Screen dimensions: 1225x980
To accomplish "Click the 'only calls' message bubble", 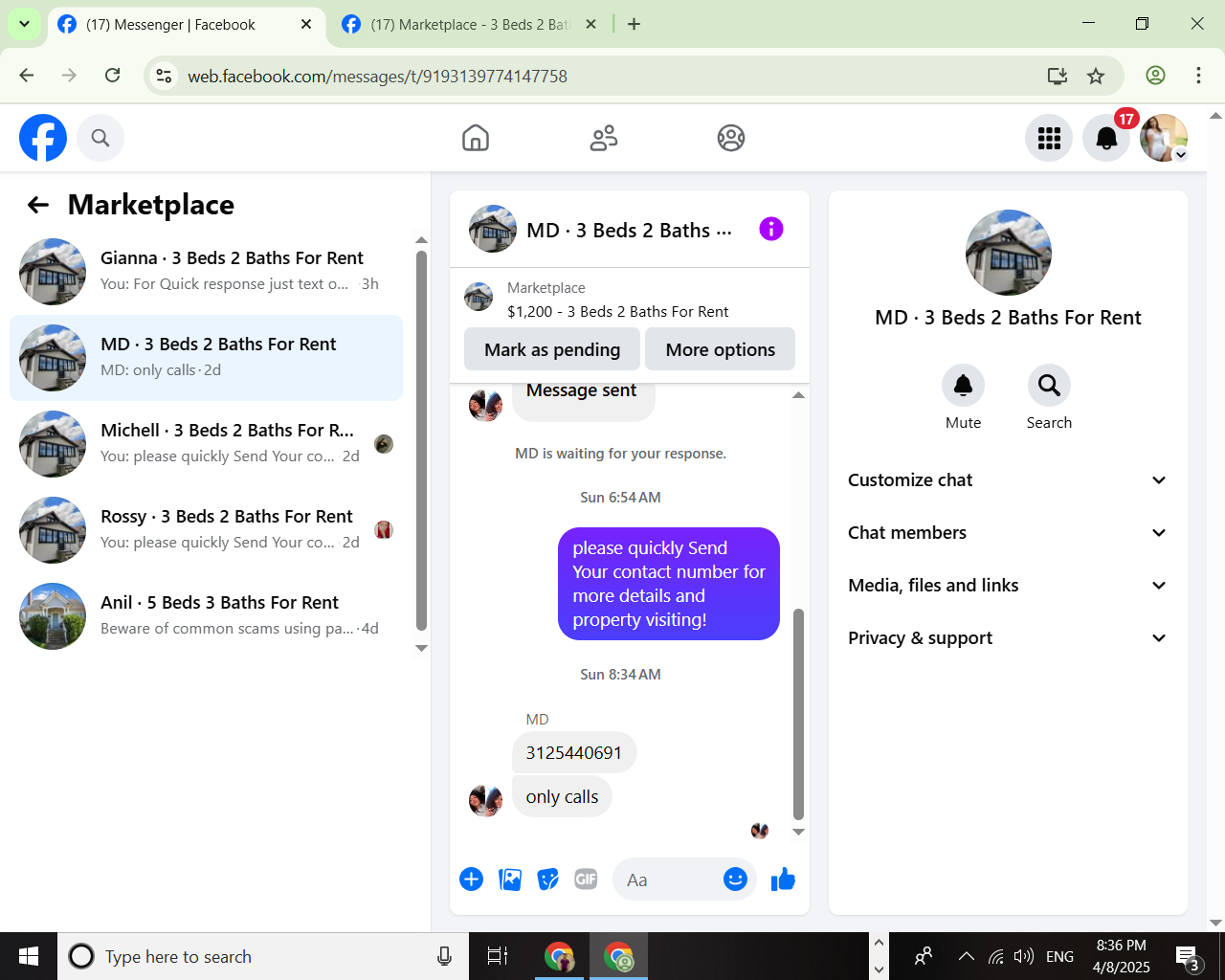I will pos(562,796).
